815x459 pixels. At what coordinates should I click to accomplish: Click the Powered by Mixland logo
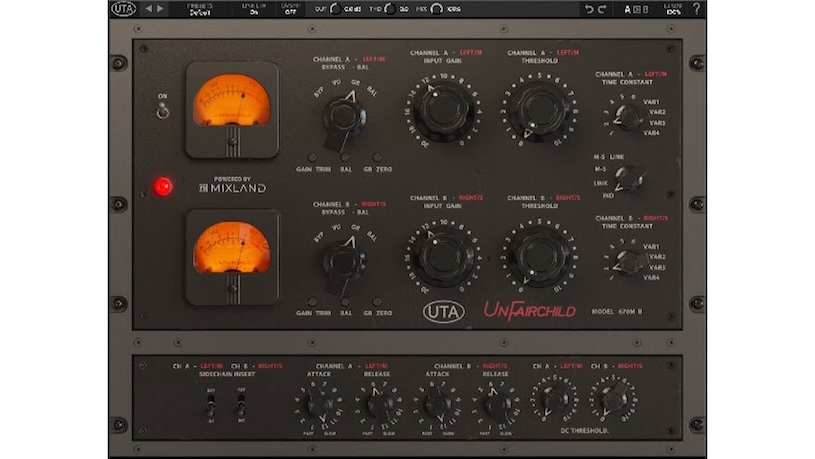(x=232, y=185)
